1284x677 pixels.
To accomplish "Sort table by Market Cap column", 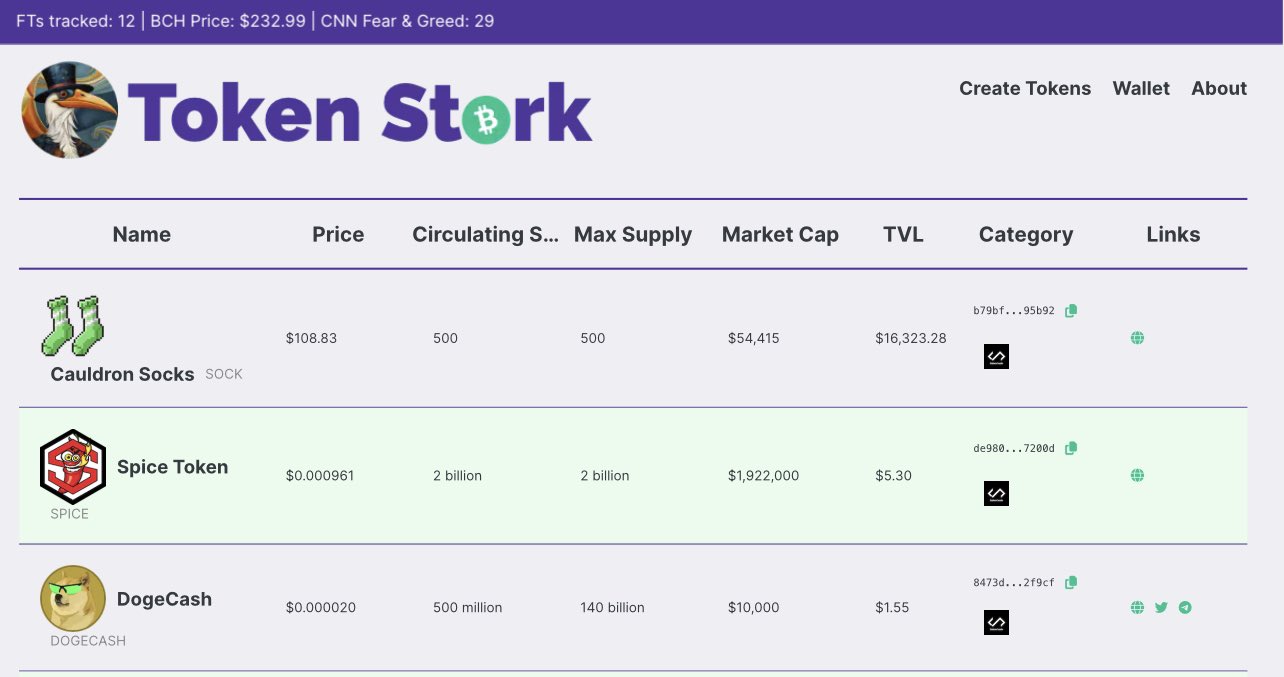I will pos(780,234).
